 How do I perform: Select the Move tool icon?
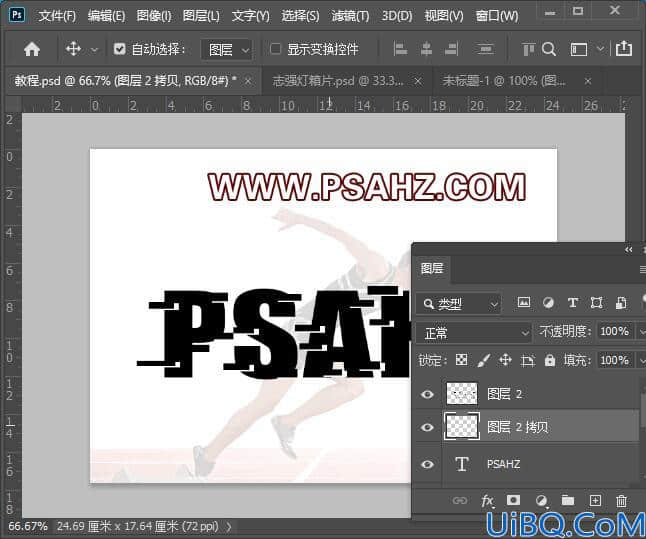point(73,49)
